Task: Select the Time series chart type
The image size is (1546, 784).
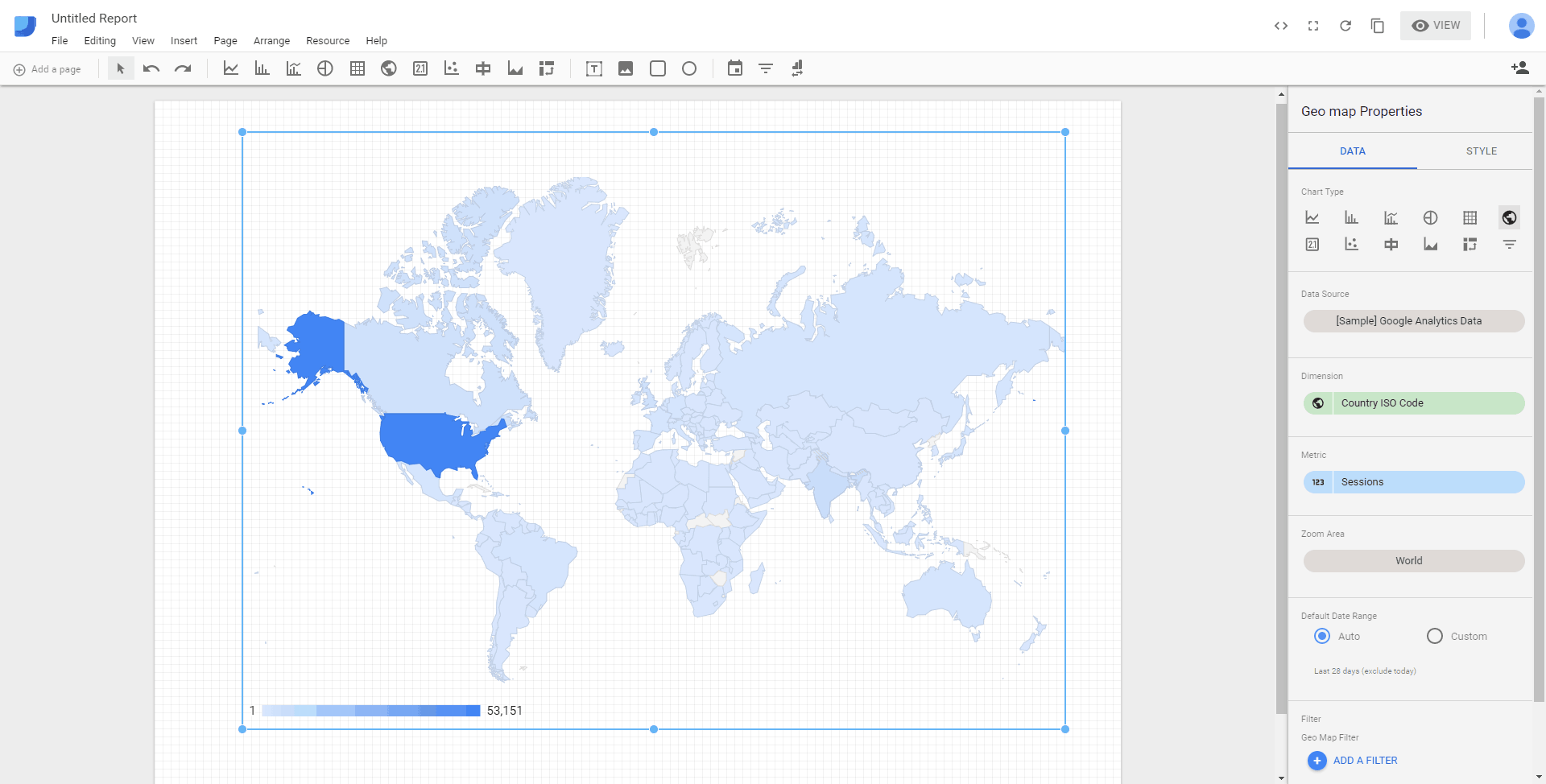Action: (x=1312, y=217)
